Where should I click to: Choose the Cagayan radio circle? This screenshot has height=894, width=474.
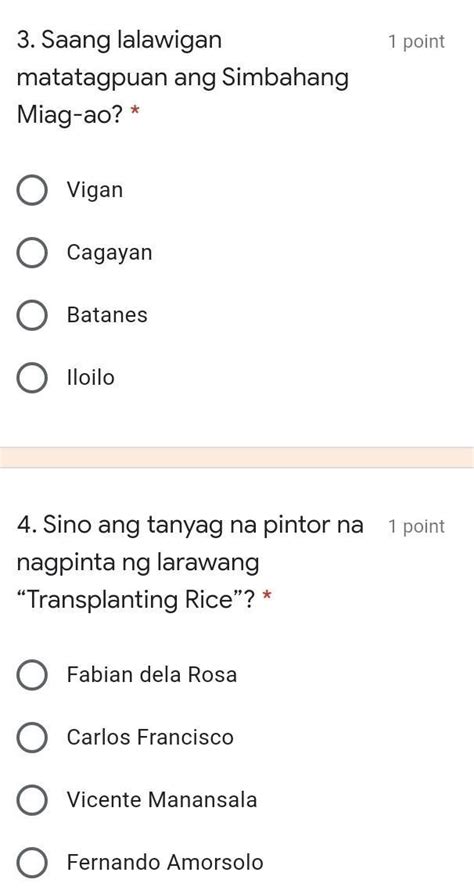click(x=31, y=253)
